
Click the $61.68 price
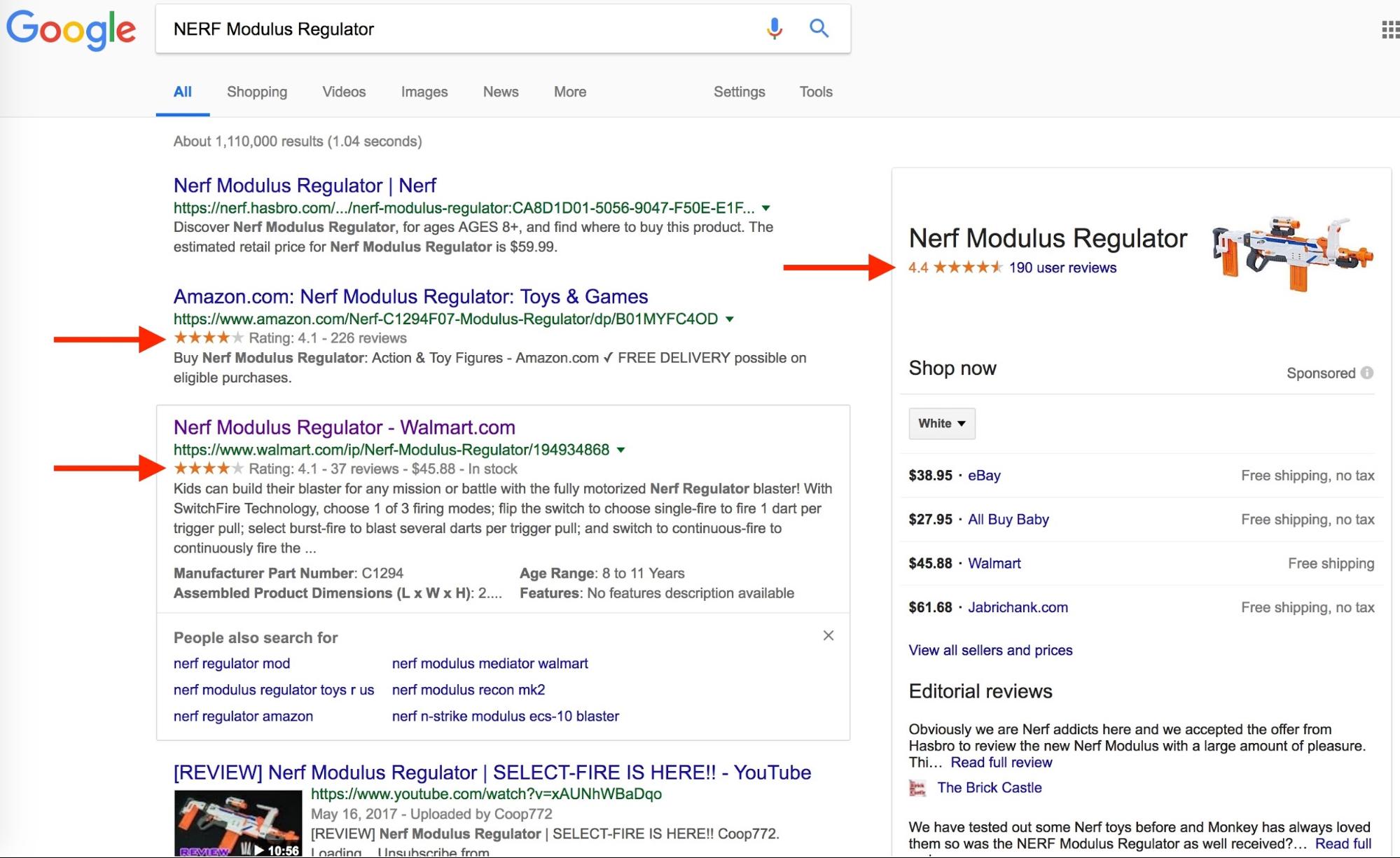click(x=930, y=608)
